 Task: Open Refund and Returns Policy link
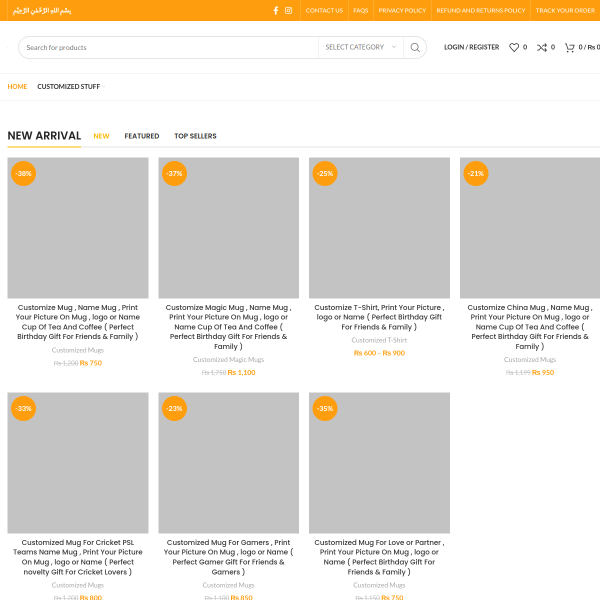pos(481,10)
